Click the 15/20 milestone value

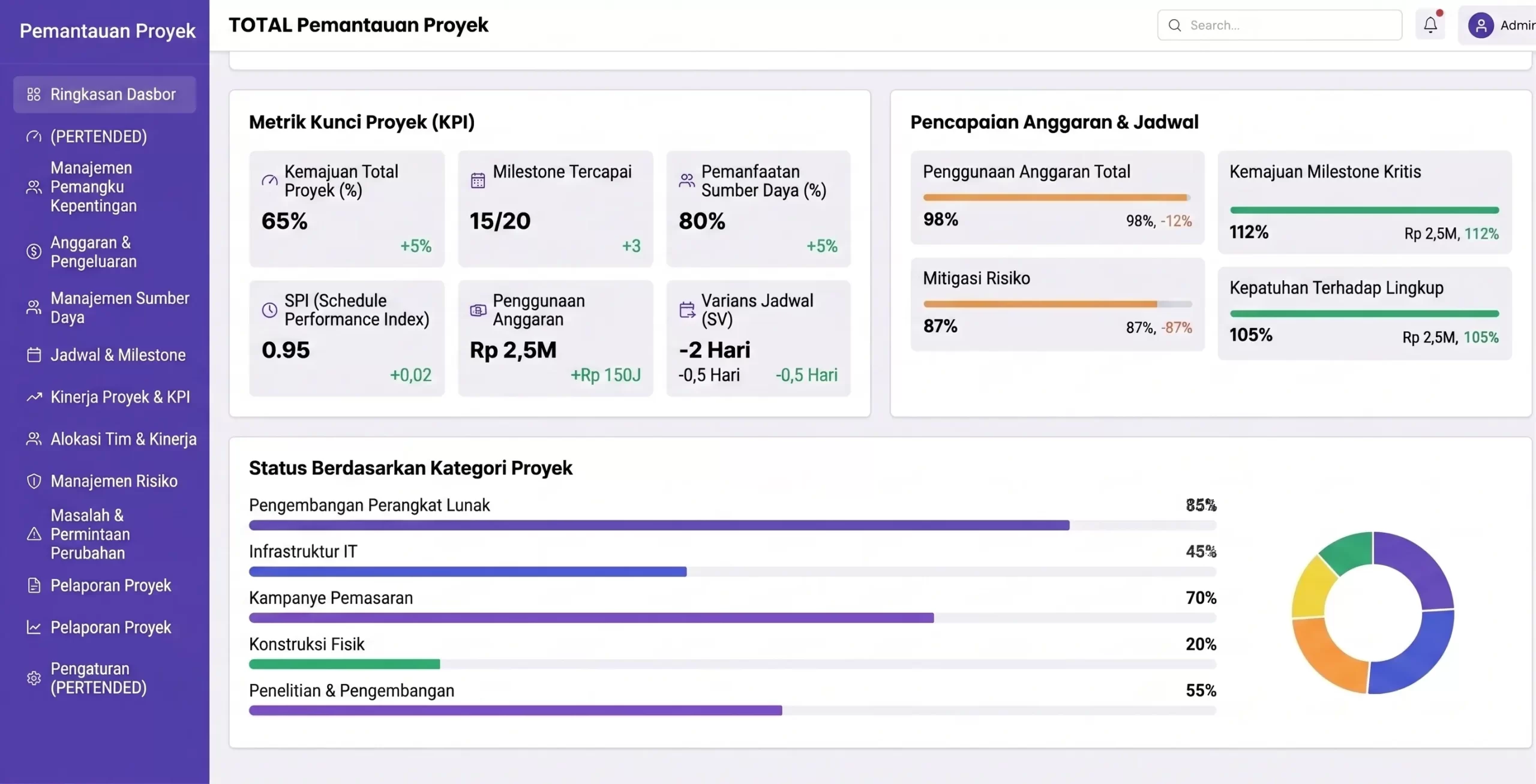(500, 221)
